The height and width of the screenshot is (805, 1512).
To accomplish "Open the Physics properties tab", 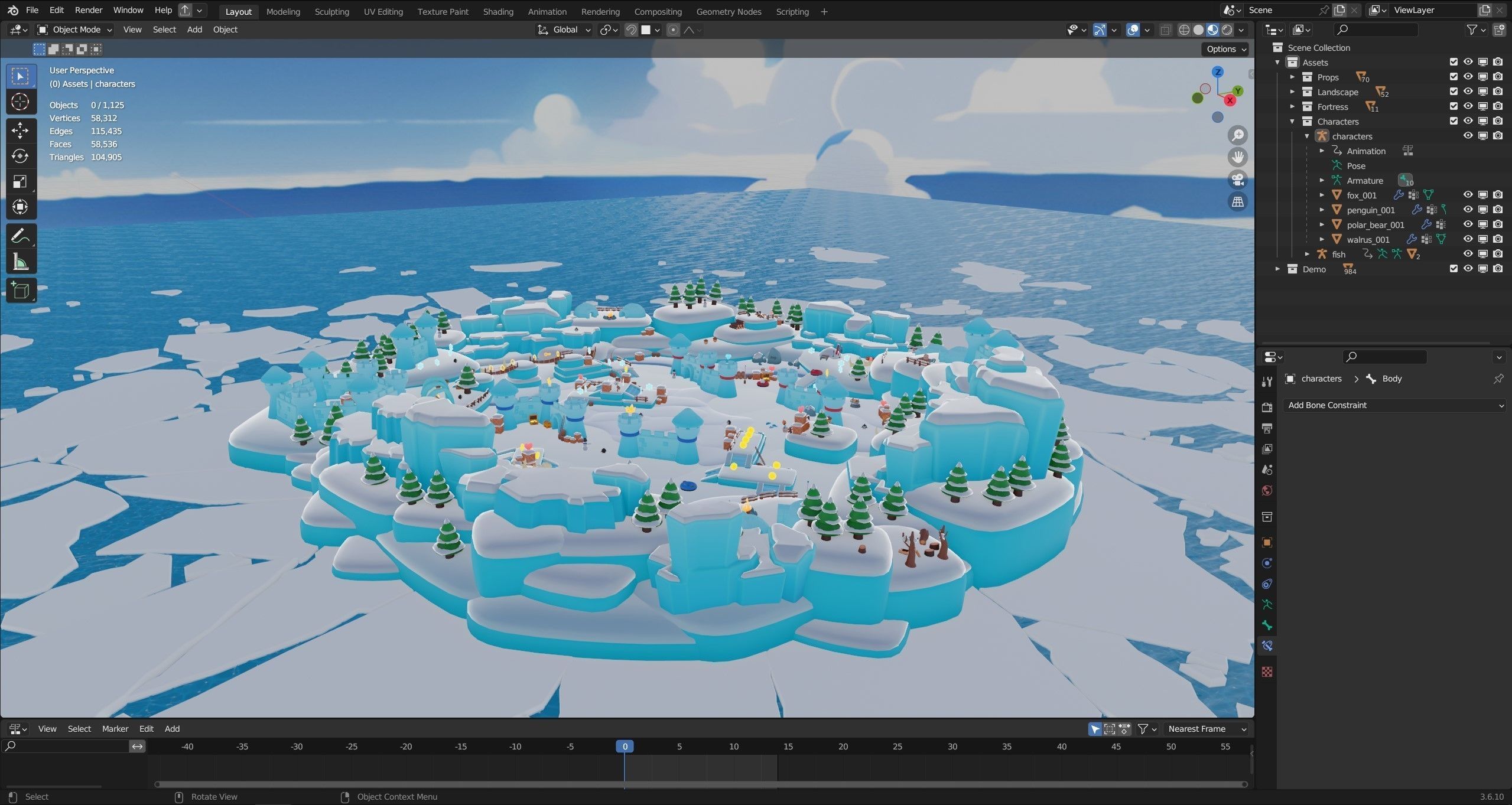I will pos(1267,563).
